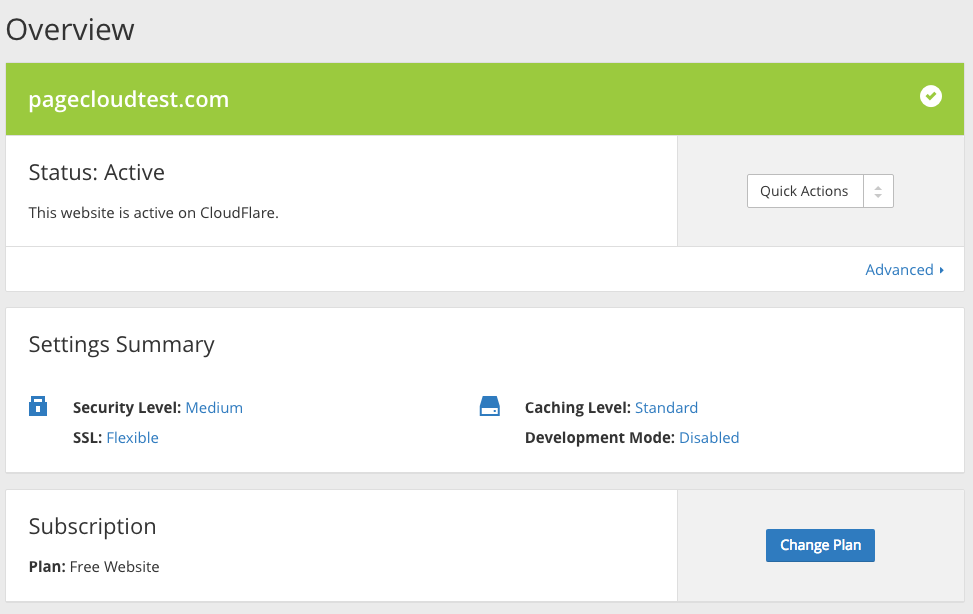Click the Settings Summary heading

click(x=122, y=345)
